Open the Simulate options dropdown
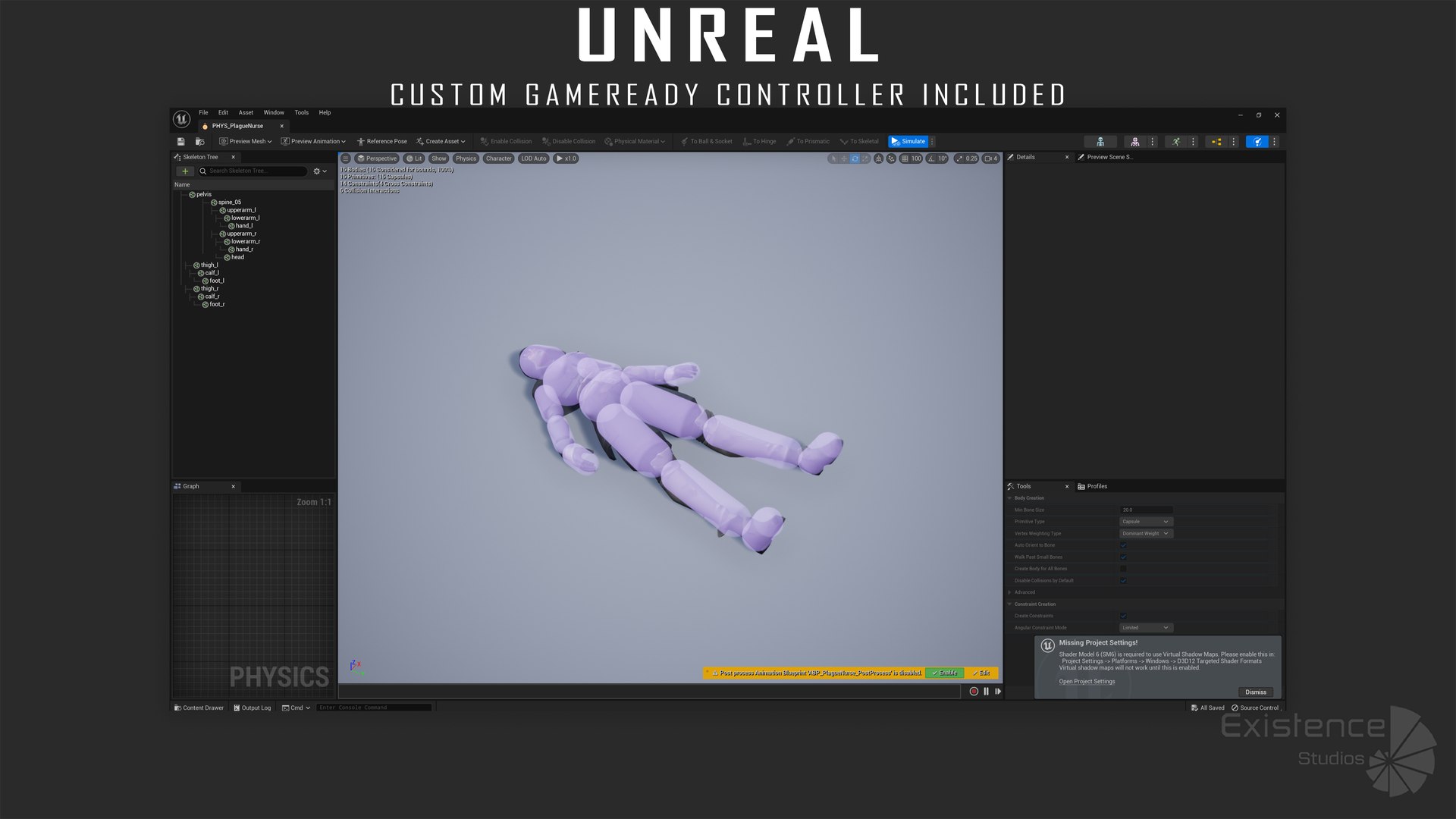Viewport: 1456px width, 819px height. point(932,141)
